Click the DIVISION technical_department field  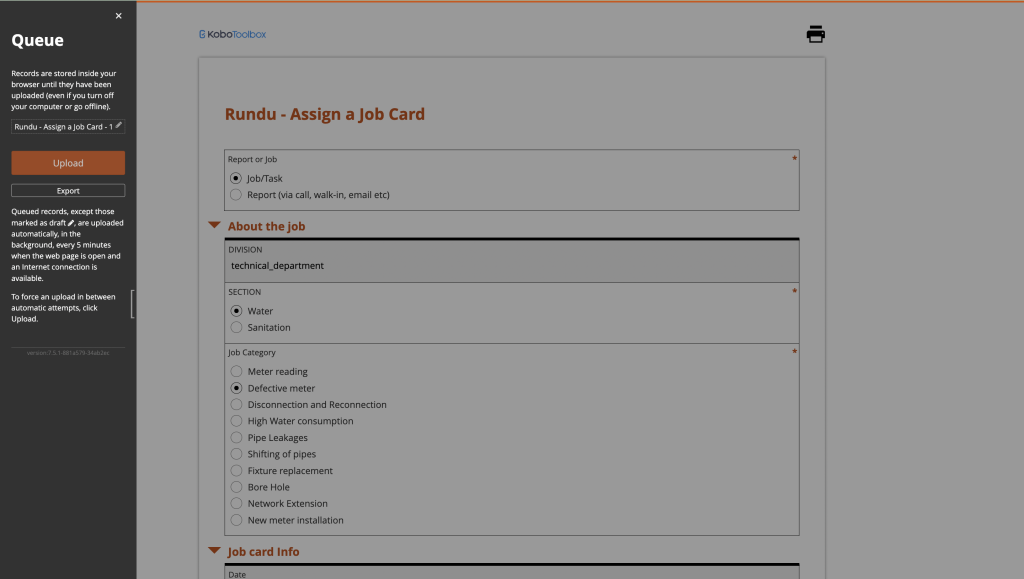pos(511,266)
